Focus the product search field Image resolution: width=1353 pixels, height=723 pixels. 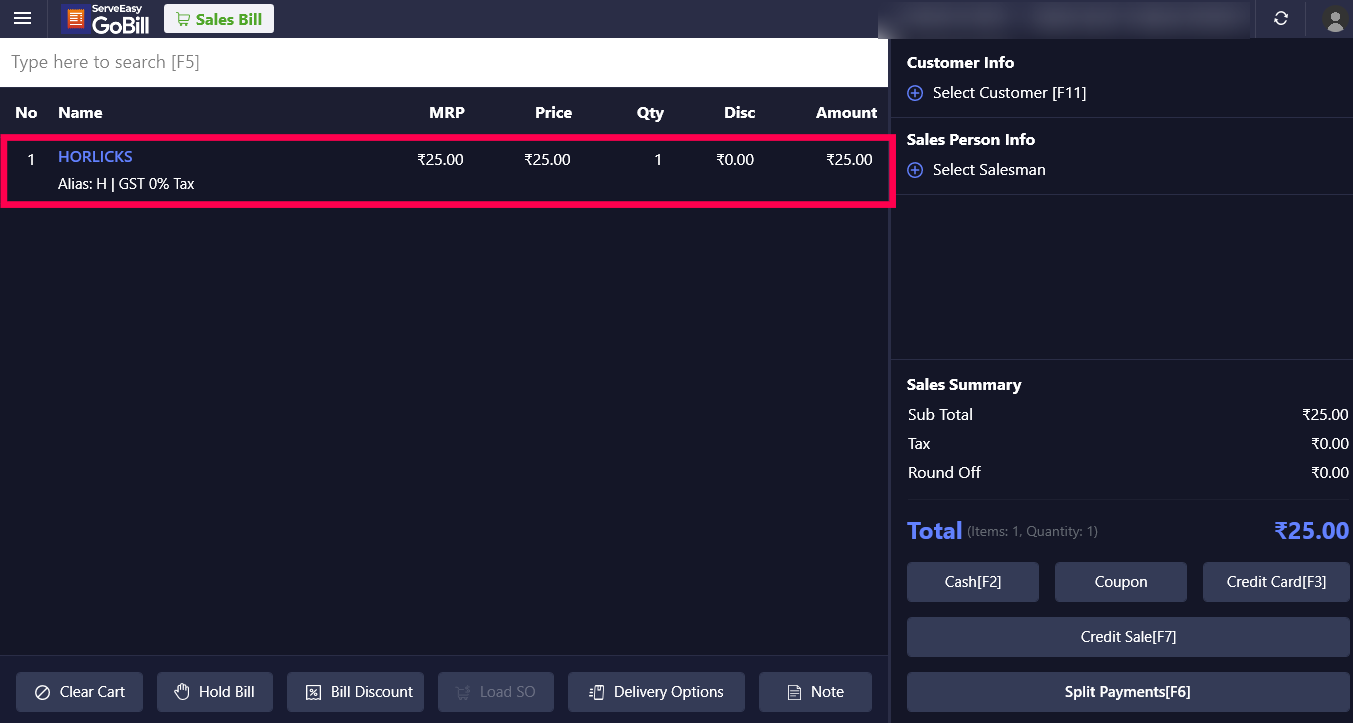pyautogui.click(x=444, y=62)
